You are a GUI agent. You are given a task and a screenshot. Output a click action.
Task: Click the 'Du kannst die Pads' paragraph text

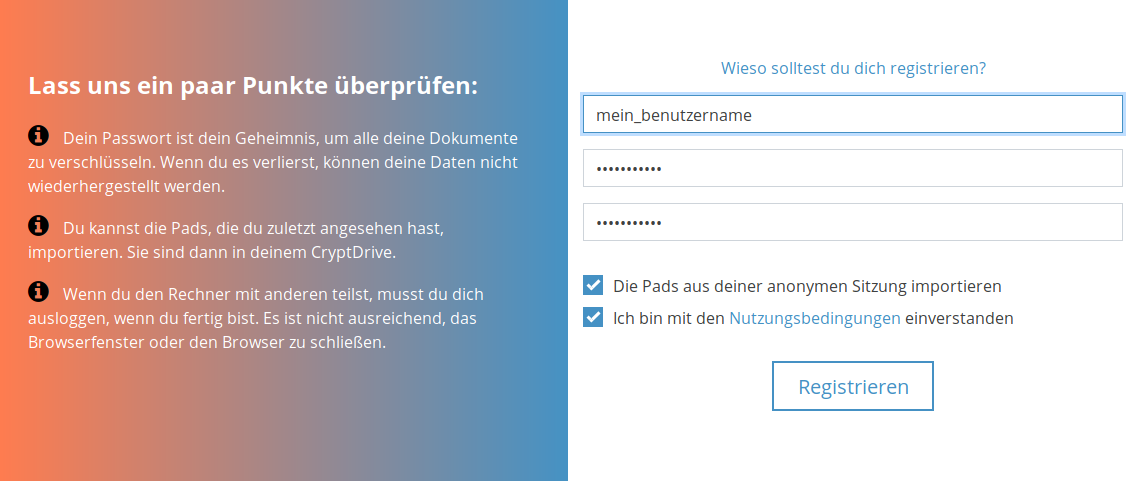click(x=236, y=240)
